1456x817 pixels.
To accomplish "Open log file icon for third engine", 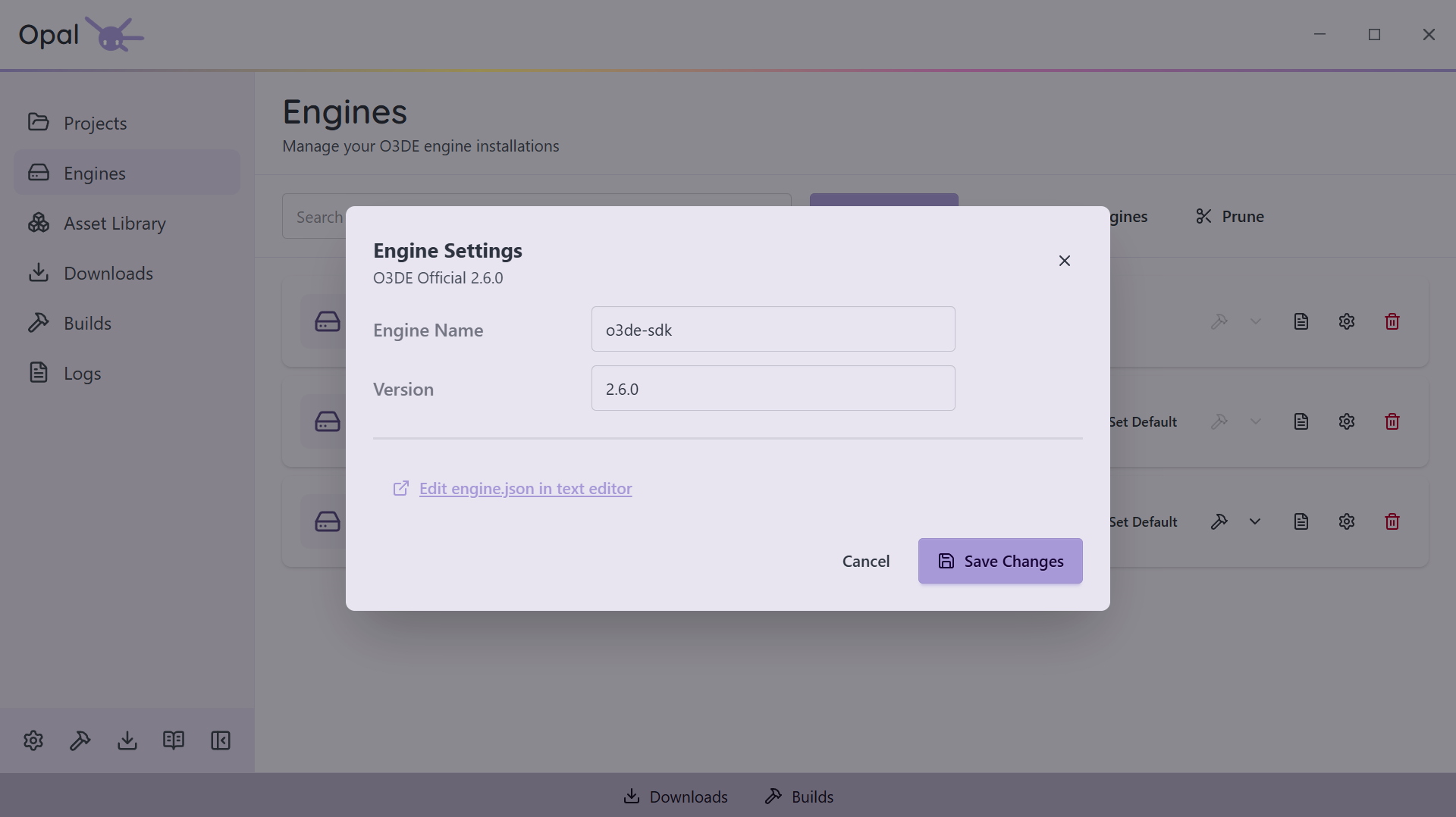I will [x=1301, y=521].
